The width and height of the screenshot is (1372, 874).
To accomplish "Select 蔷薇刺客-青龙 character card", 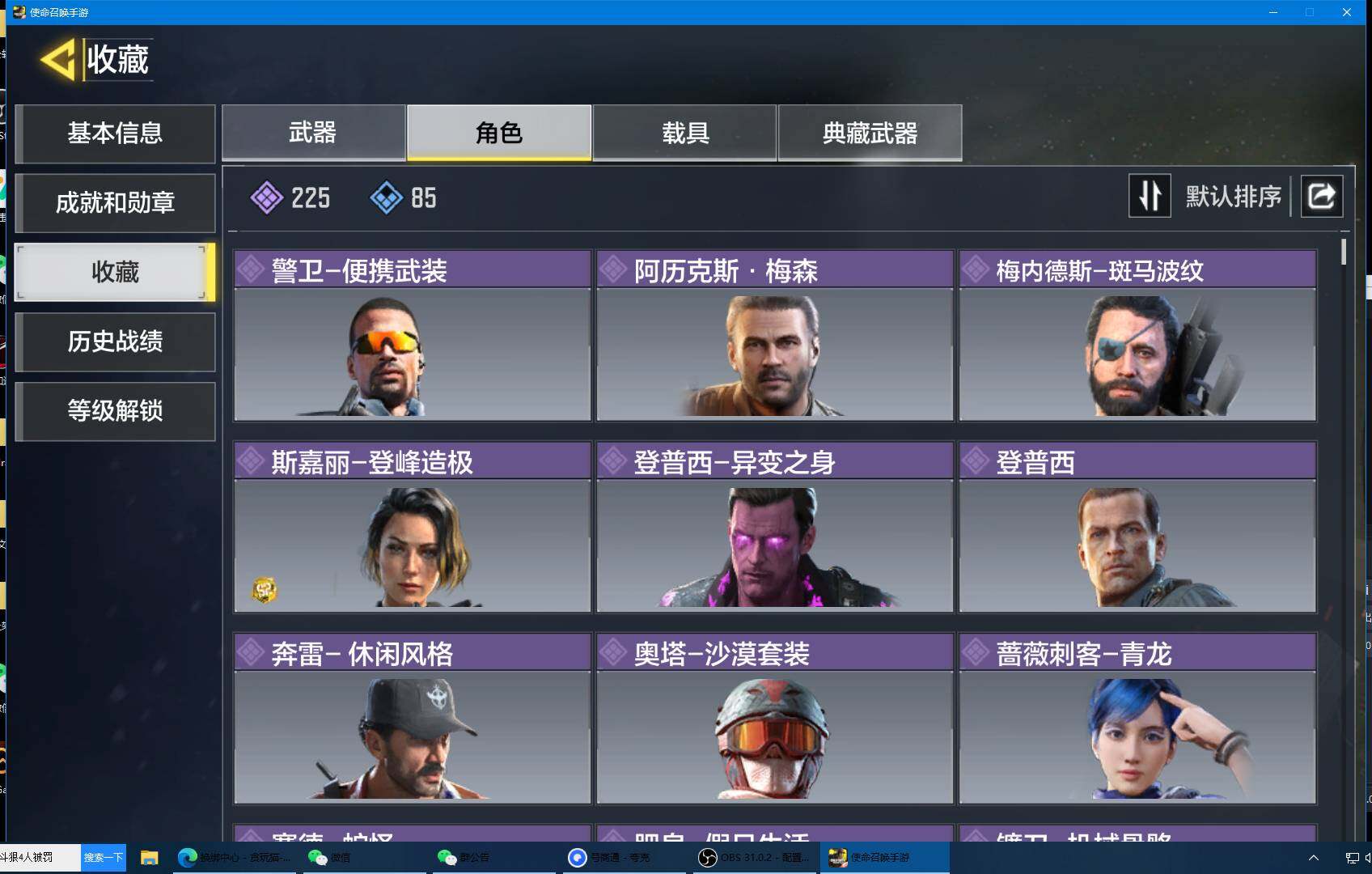I will point(1137,719).
